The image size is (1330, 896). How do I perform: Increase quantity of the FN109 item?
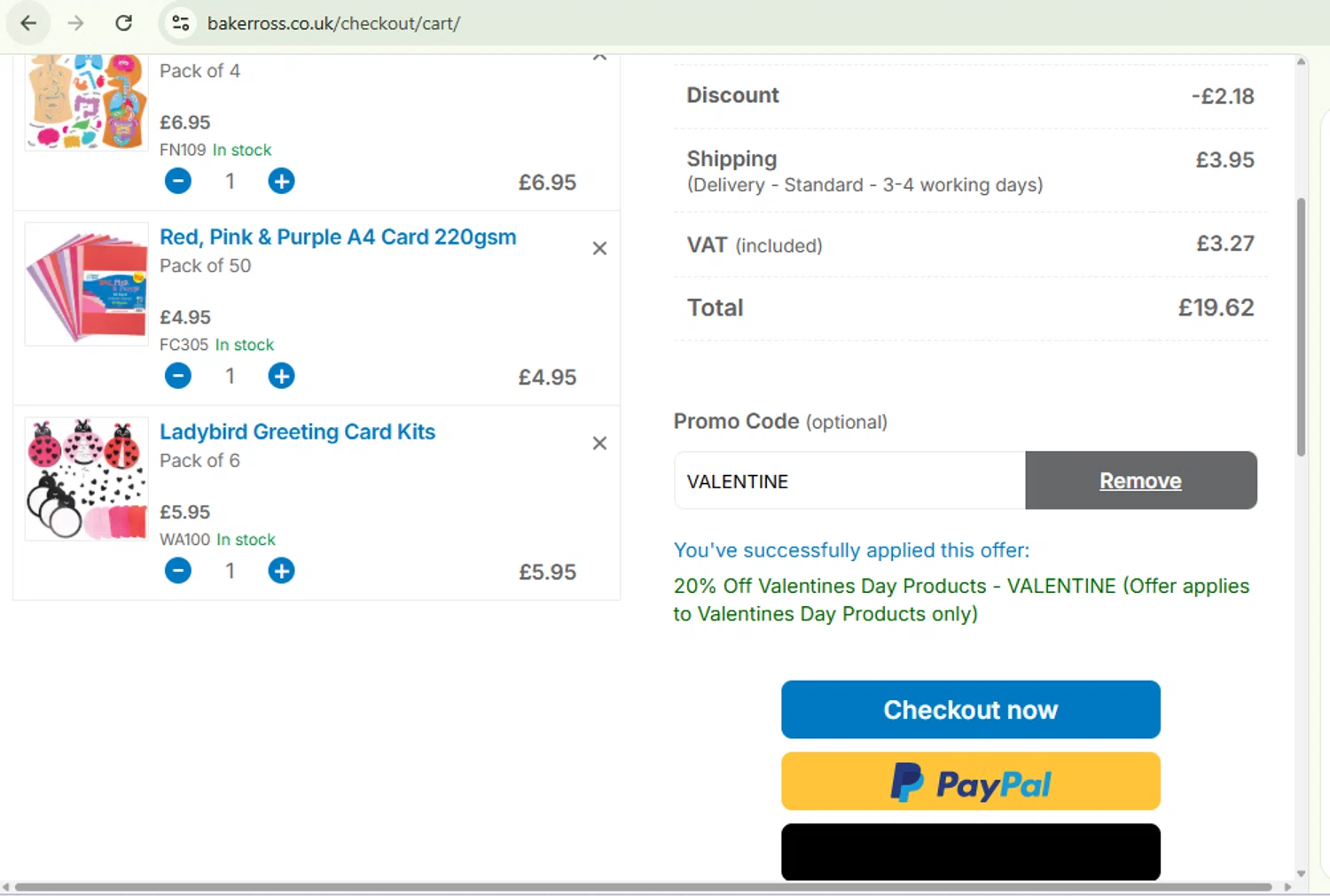coord(281,181)
